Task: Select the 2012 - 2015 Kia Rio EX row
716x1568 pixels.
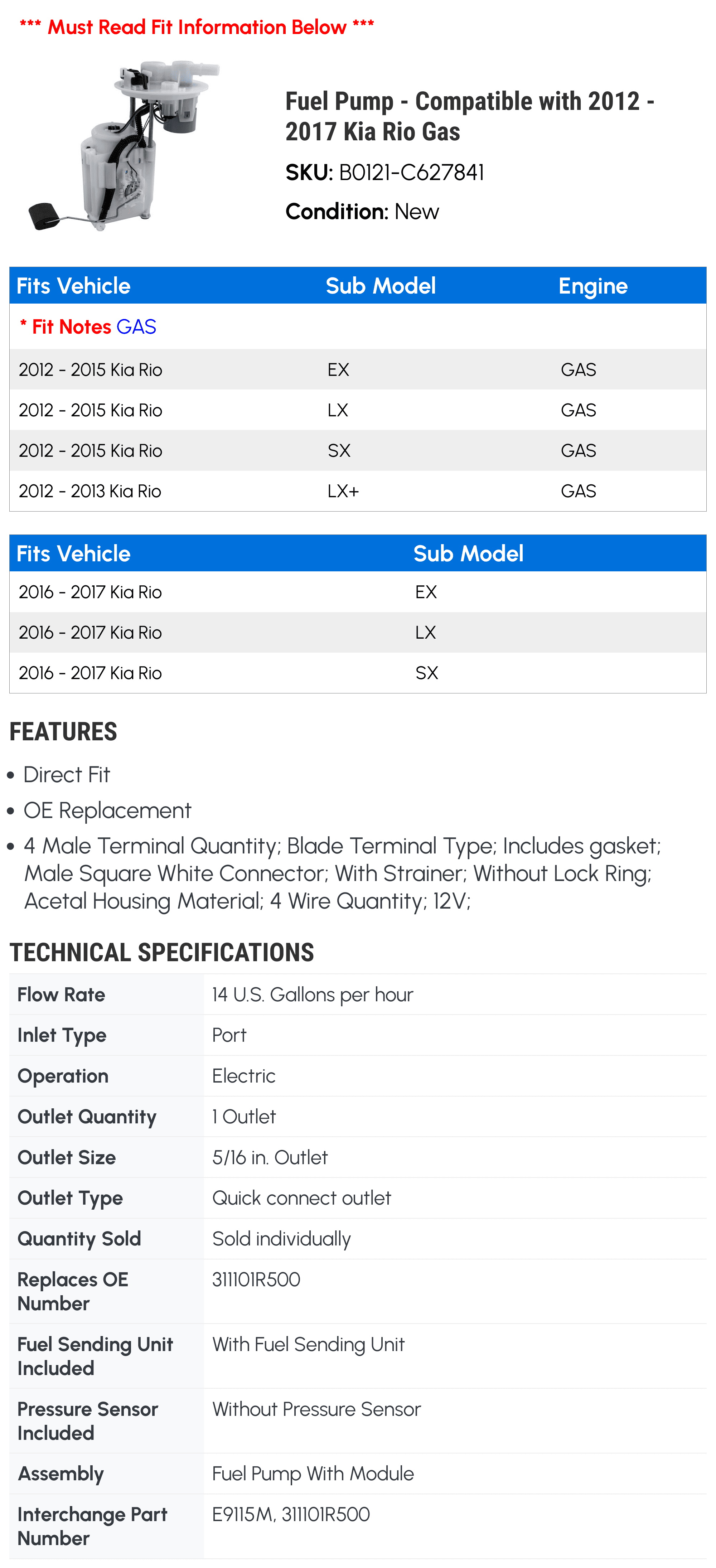Action: click(358, 369)
